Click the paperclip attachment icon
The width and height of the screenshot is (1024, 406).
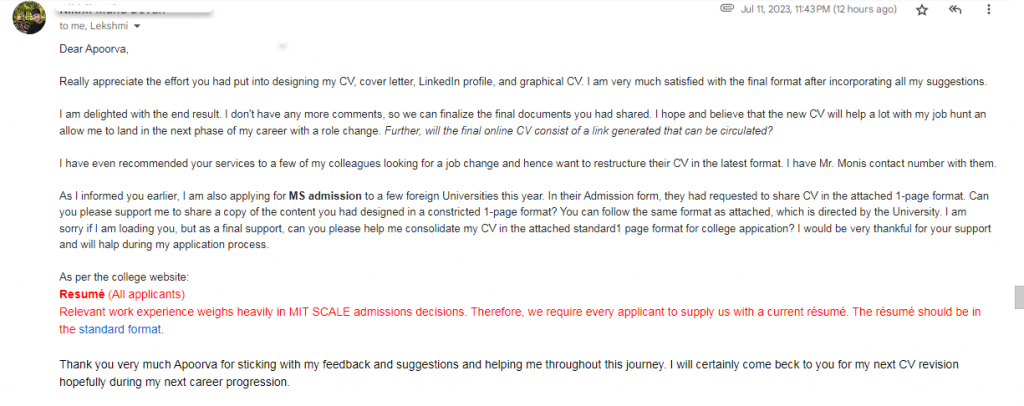pos(727,9)
